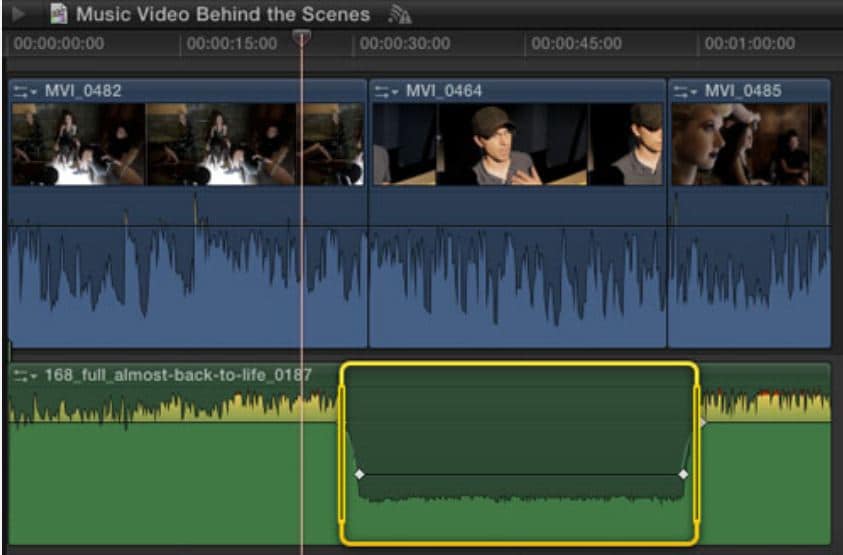Open the MVI_0482 clip adjustments pop-up
843x555 pixels.
[x=25, y=91]
